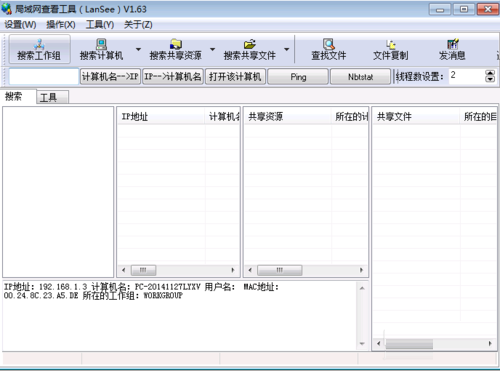Open the 发消息 tool

coord(452,49)
